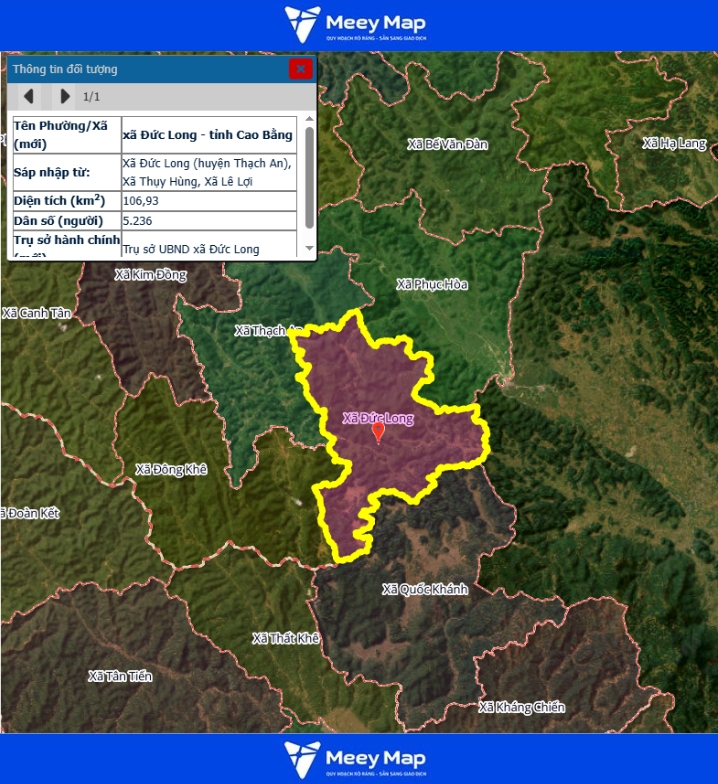
Task: Click the top Meey Map logo
Action: [358, 24]
